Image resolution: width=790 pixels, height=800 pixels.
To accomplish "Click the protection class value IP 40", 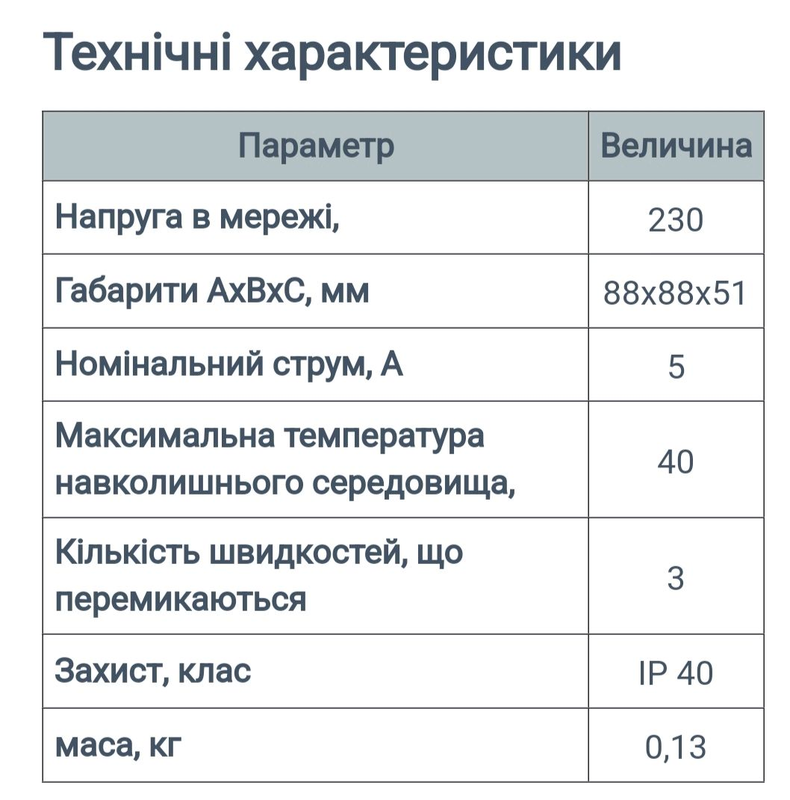I will (676, 673).
